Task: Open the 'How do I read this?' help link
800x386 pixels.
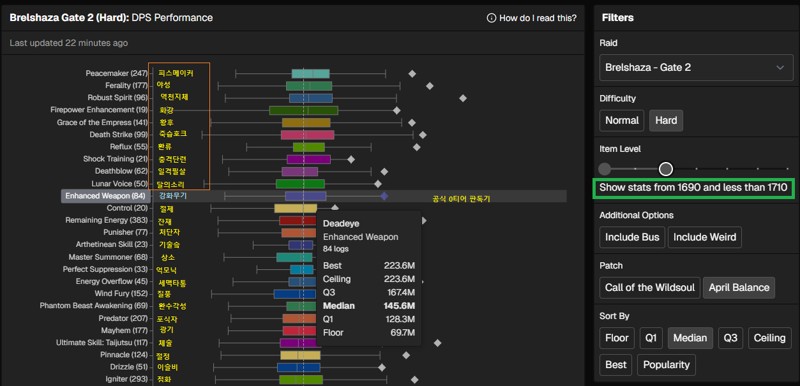Action: point(532,18)
